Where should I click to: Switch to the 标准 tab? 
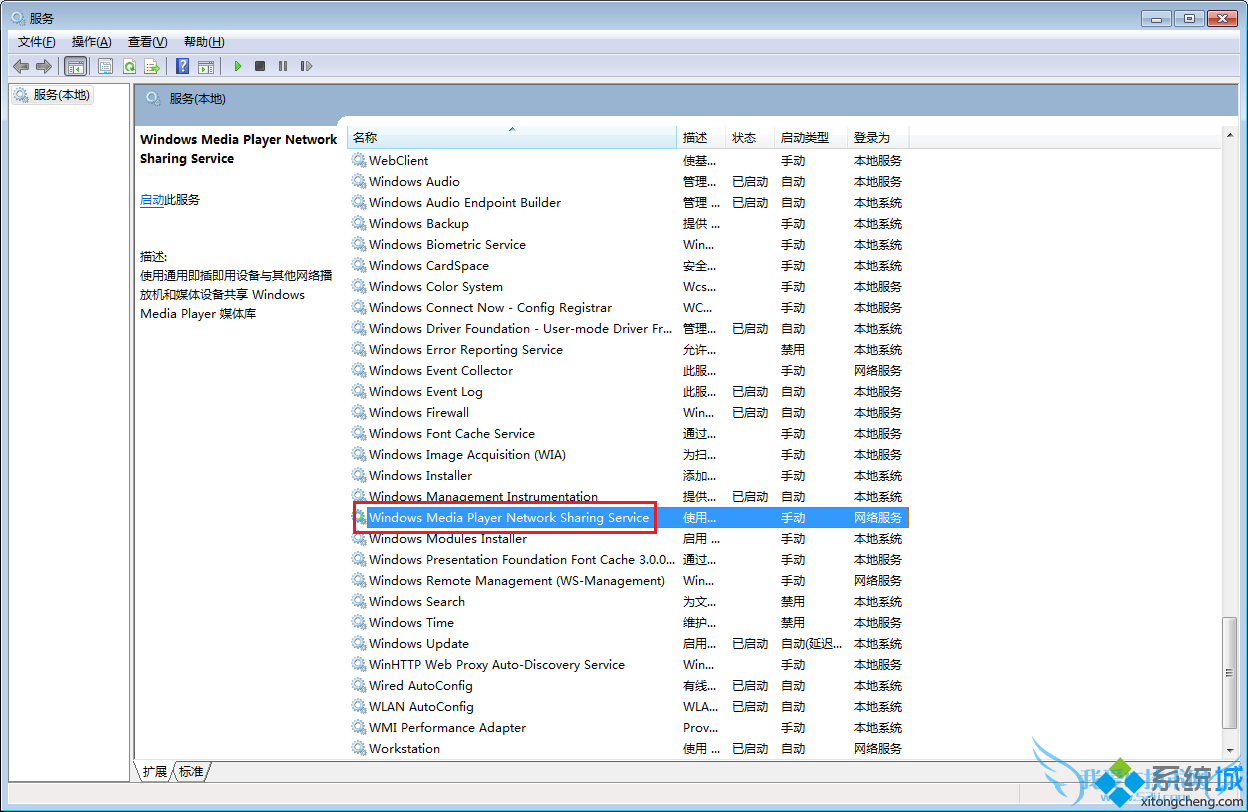click(x=191, y=771)
